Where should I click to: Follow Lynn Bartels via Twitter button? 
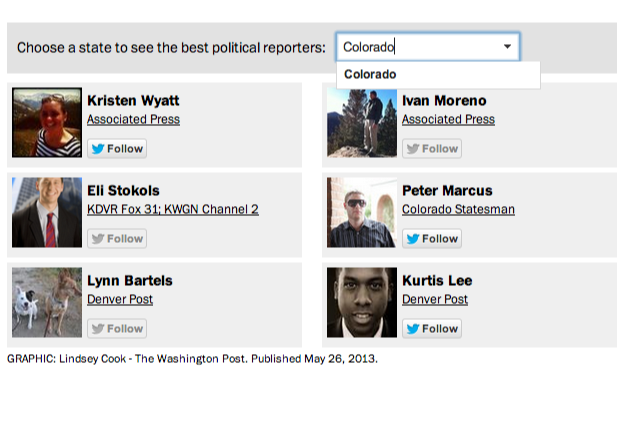click(x=117, y=329)
